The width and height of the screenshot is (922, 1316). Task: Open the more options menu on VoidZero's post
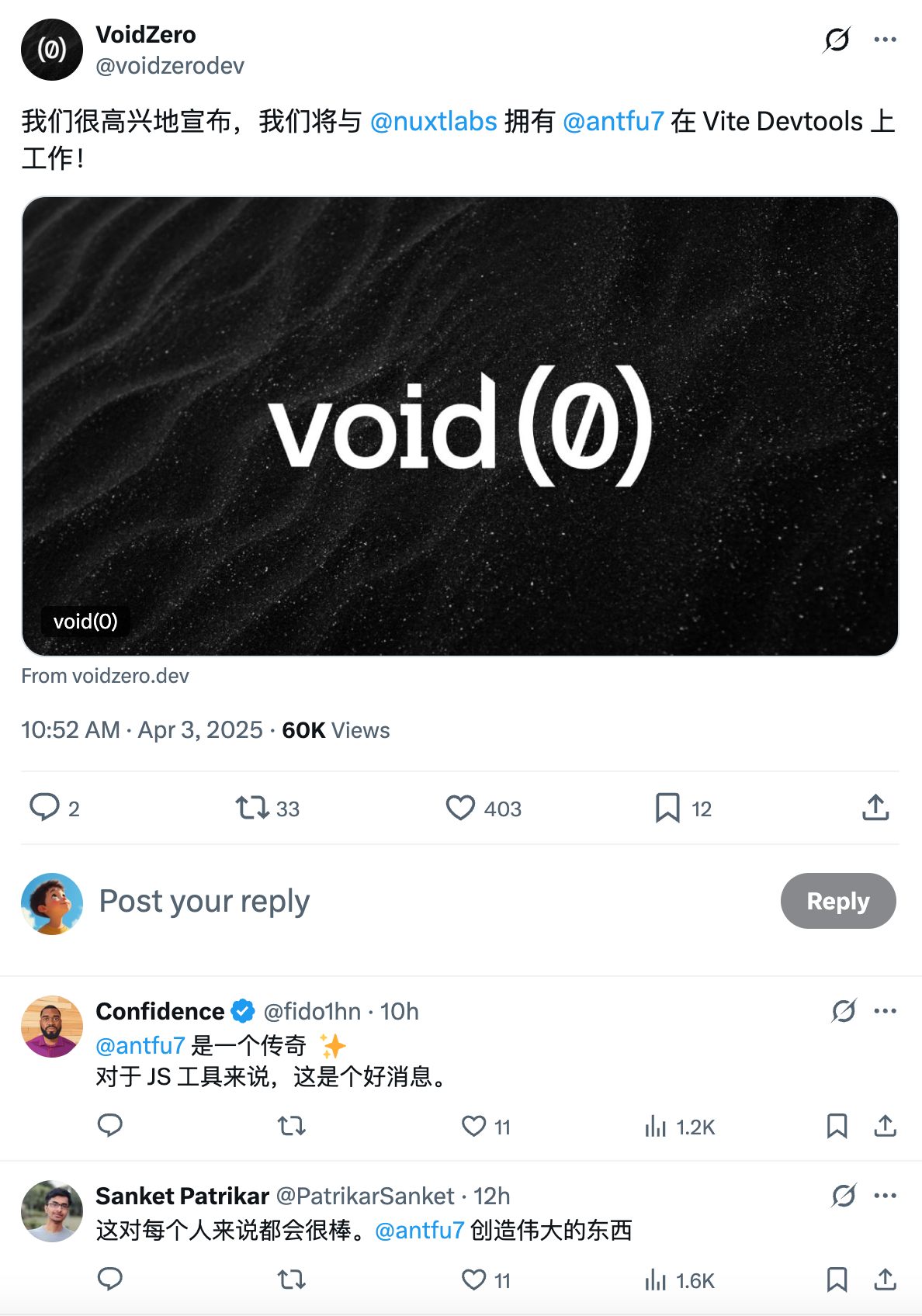click(885, 37)
